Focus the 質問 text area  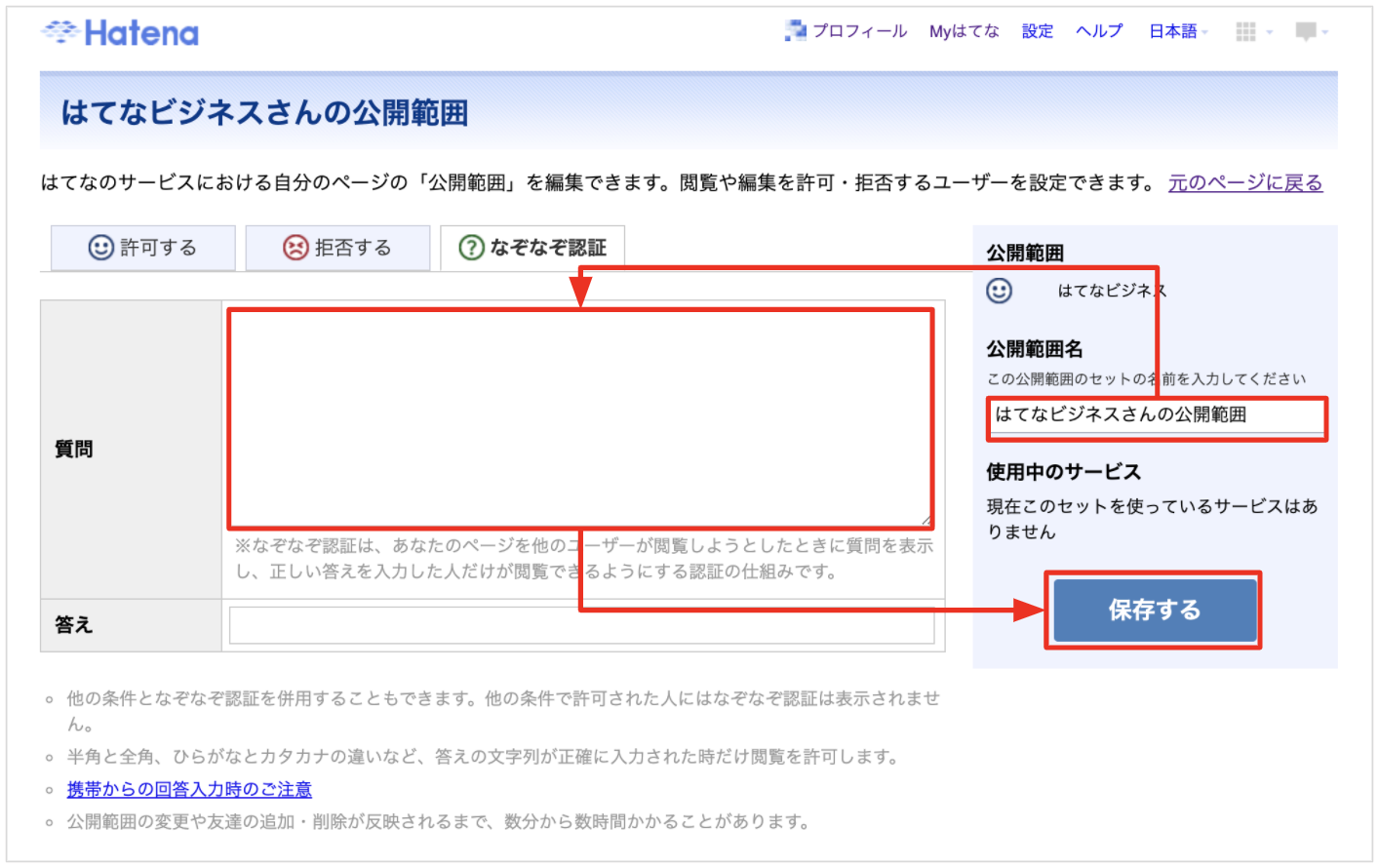pos(580,418)
